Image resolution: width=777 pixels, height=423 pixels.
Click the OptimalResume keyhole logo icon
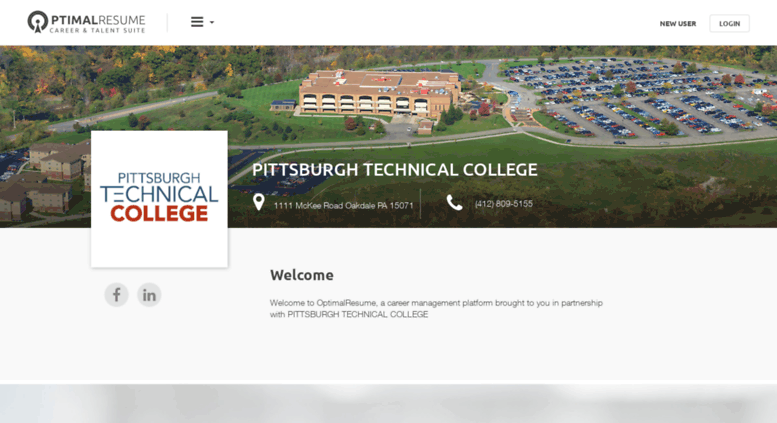pos(38,22)
